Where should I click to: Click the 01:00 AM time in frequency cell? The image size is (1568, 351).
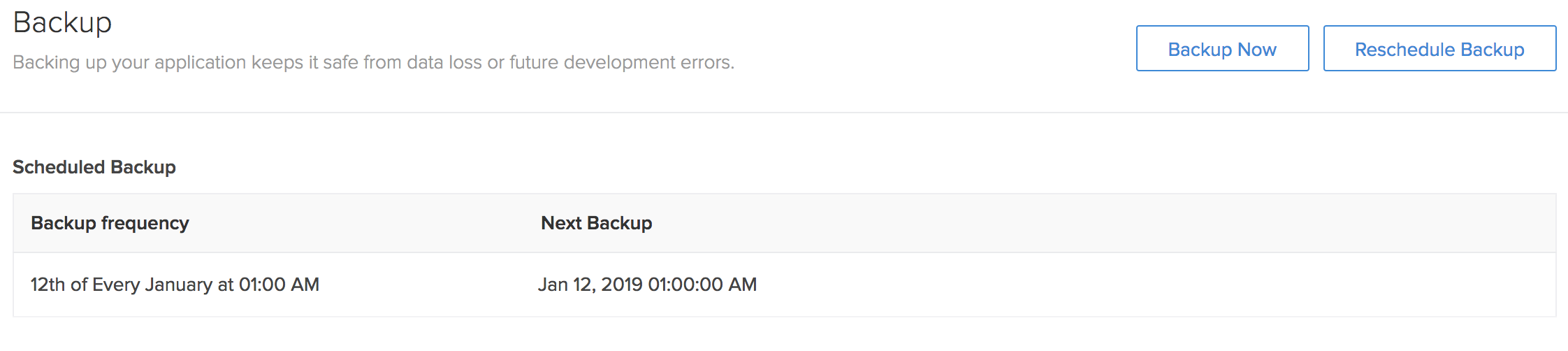[279, 285]
